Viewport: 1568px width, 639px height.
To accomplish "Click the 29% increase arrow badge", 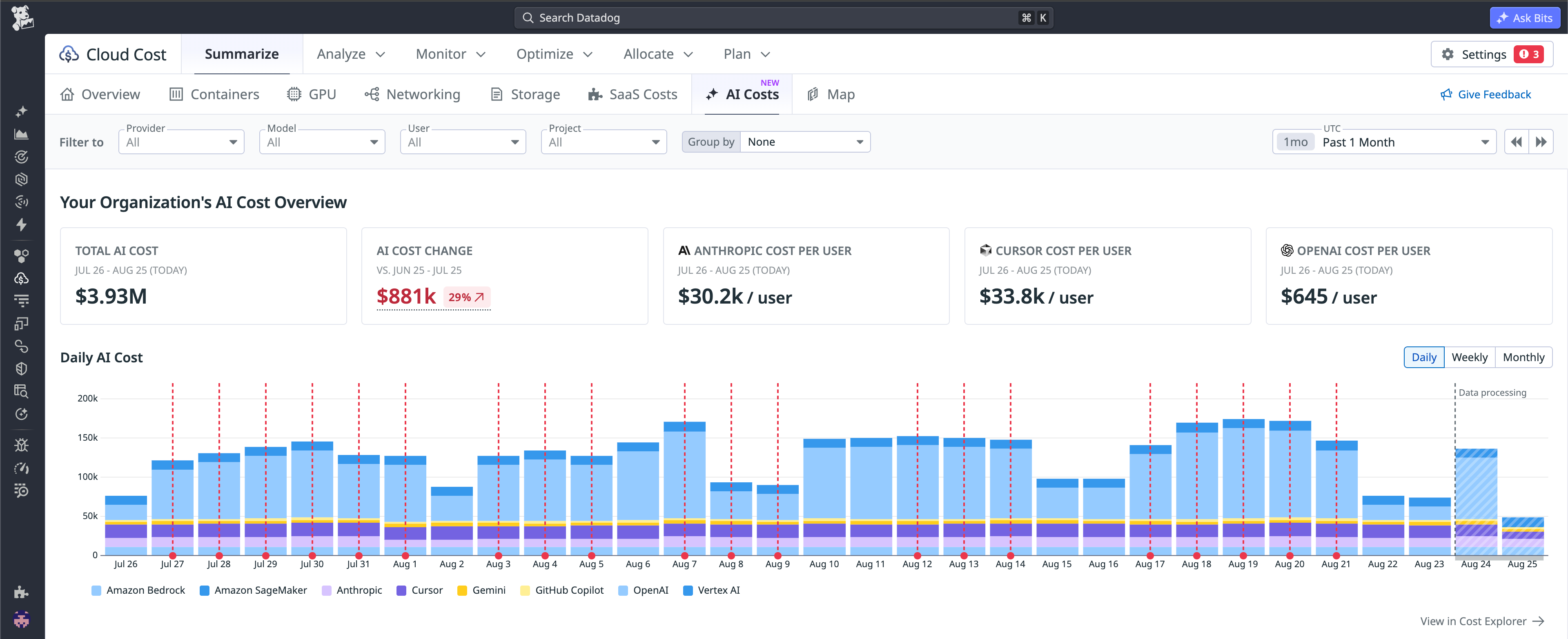I will tap(466, 297).
